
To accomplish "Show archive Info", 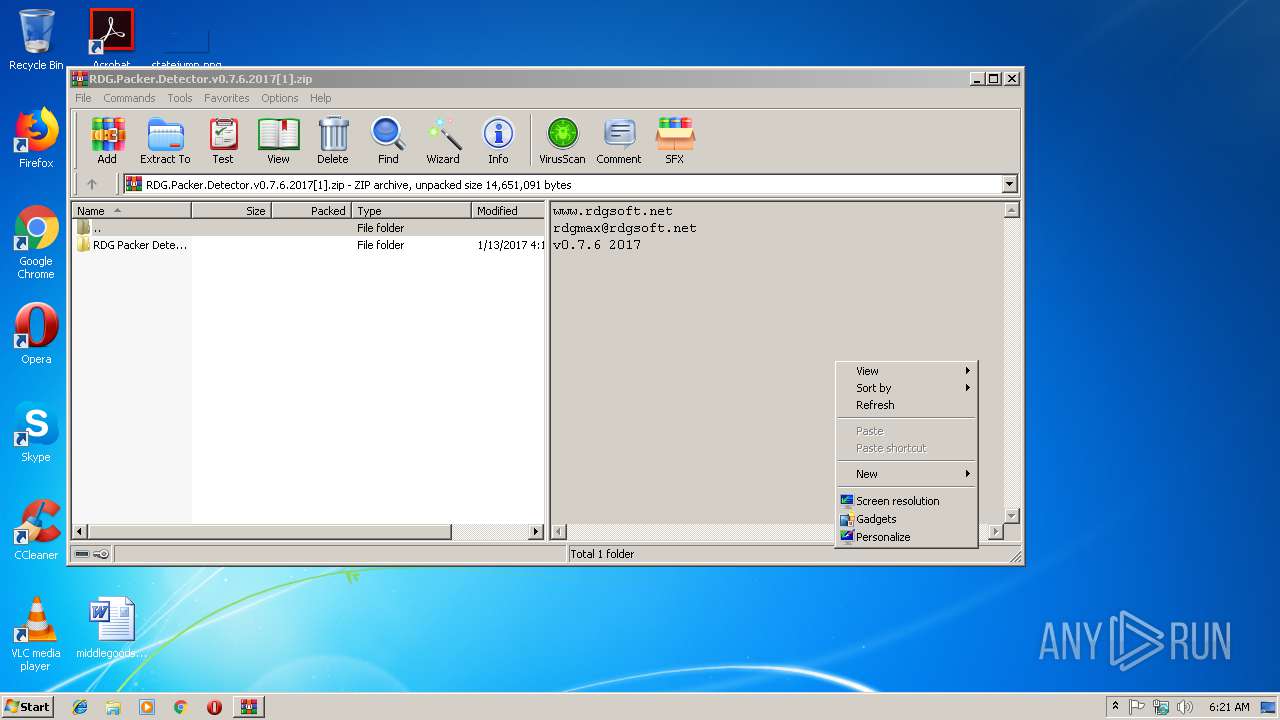I will pos(498,140).
